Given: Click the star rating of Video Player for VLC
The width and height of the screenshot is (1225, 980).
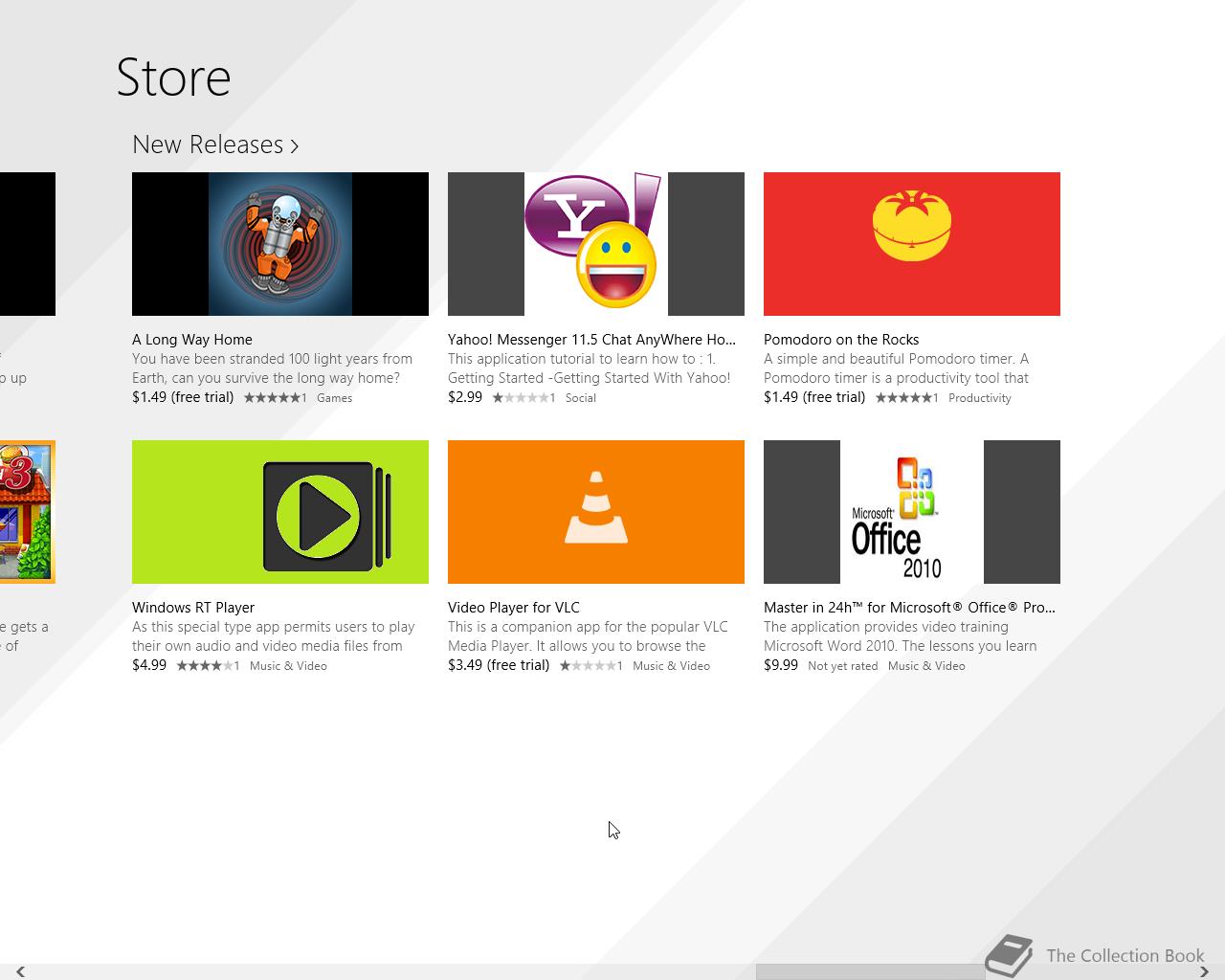Looking at the screenshot, I should [x=589, y=666].
